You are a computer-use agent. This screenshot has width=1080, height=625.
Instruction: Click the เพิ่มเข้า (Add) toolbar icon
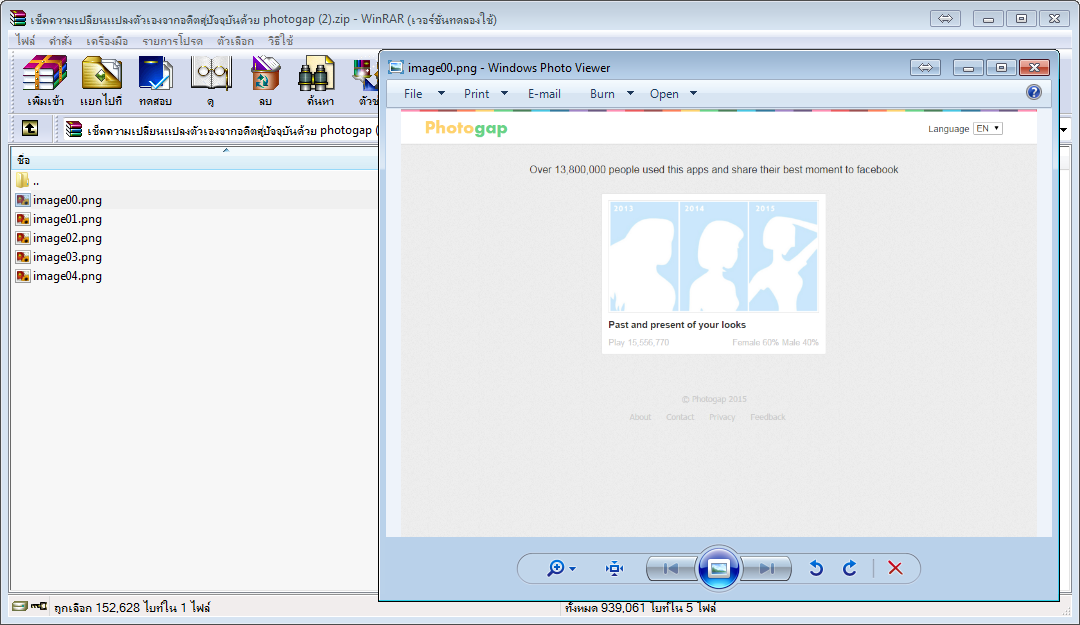click(45, 81)
